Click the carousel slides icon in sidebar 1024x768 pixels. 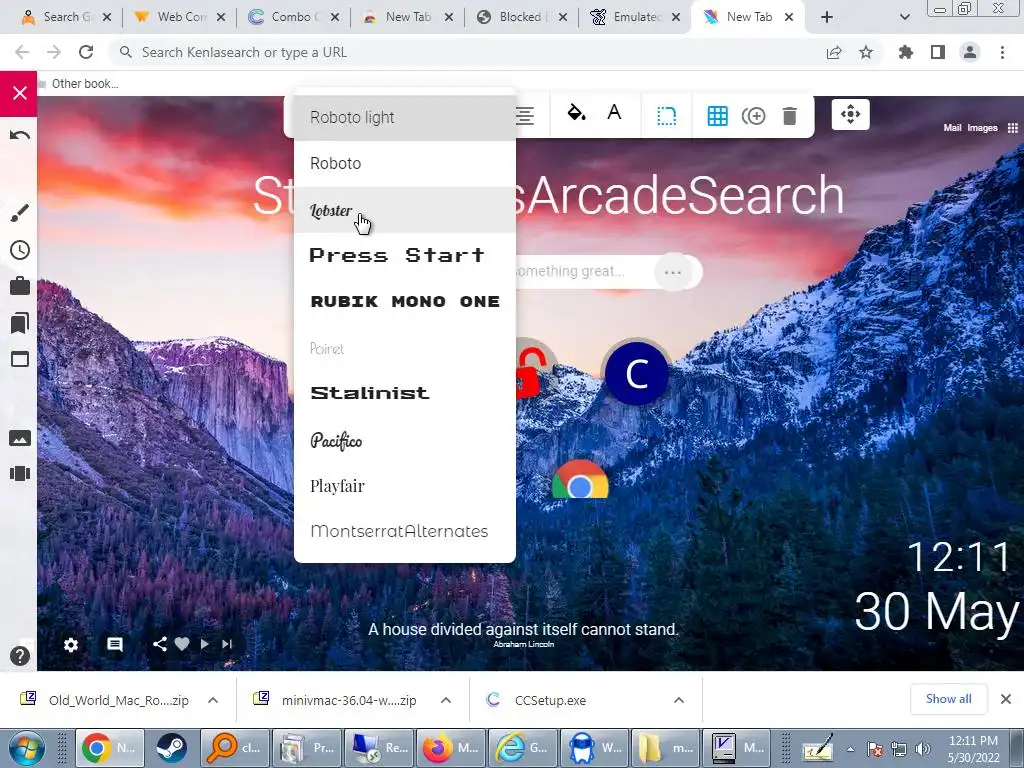click(20, 473)
